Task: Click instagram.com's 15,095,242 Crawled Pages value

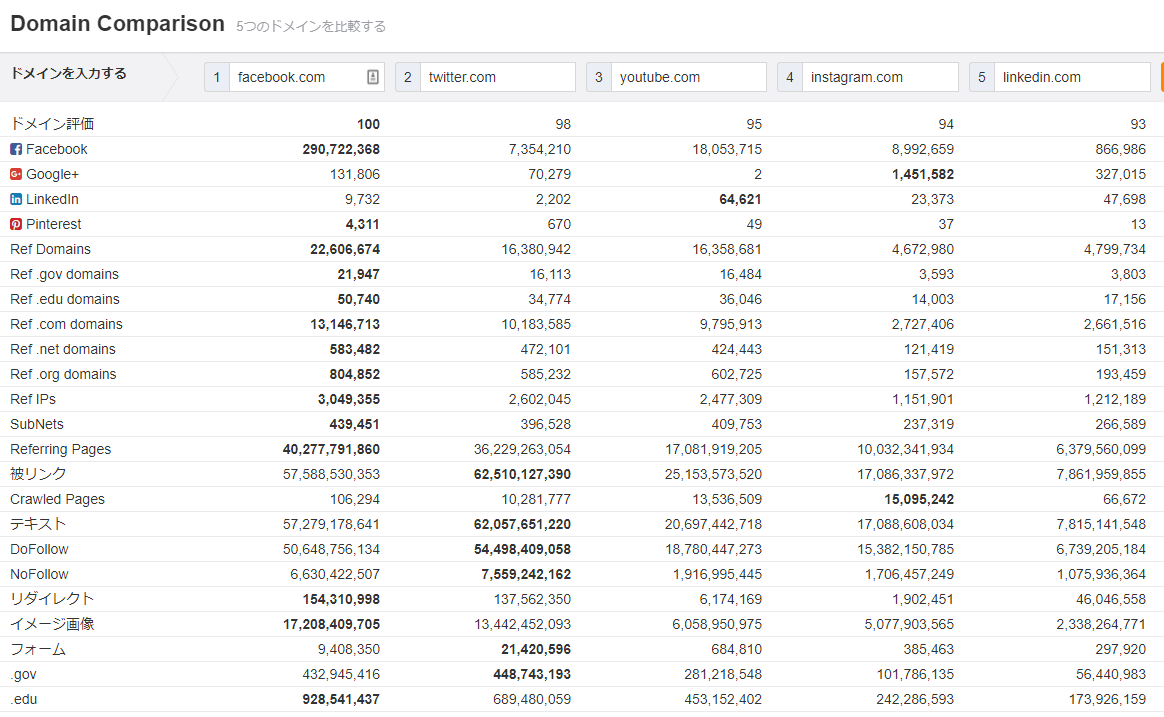Action: (919, 499)
